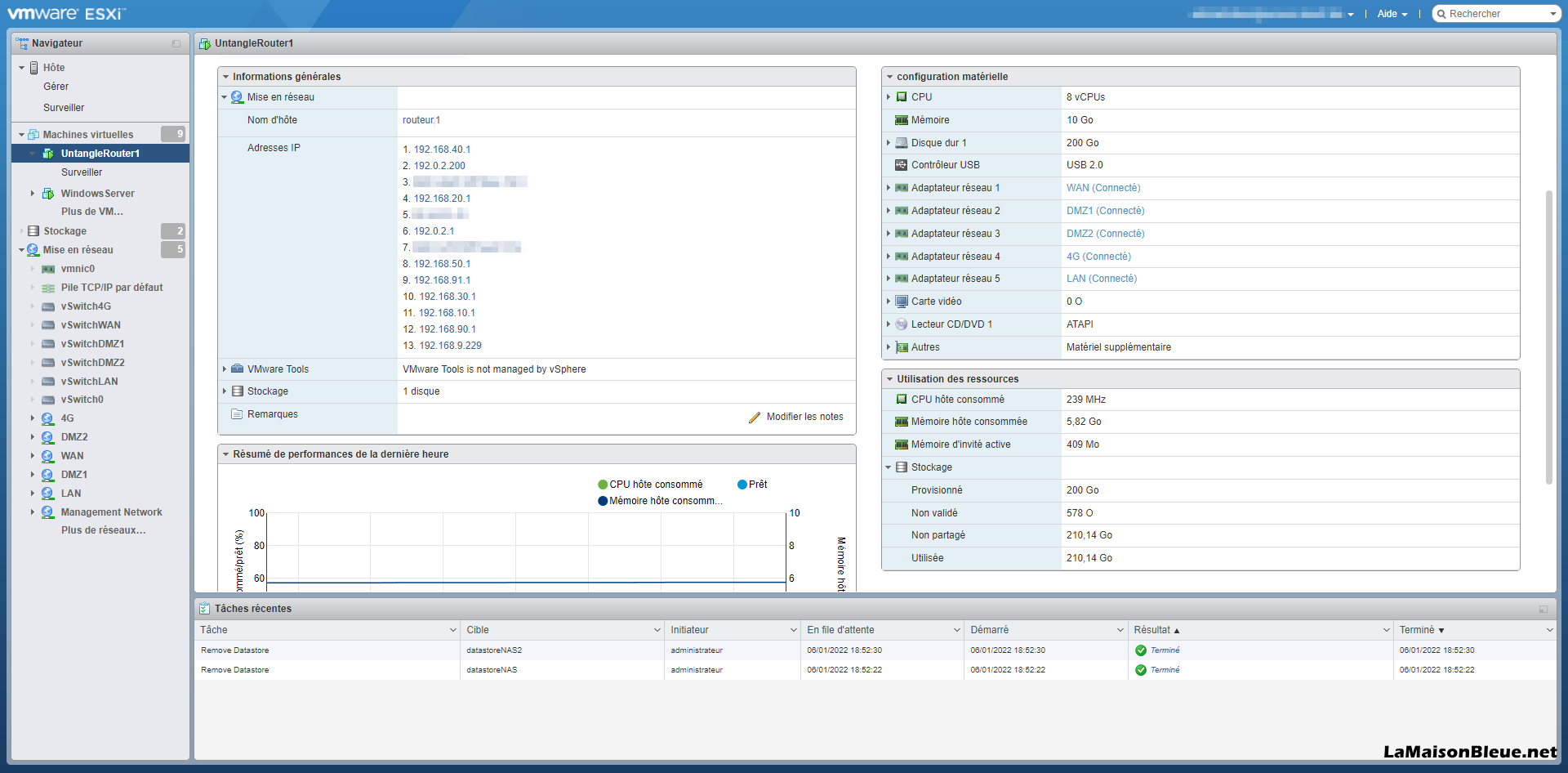Open the blurred user account menu
The width and height of the screenshot is (1568, 773).
(x=1272, y=14)
